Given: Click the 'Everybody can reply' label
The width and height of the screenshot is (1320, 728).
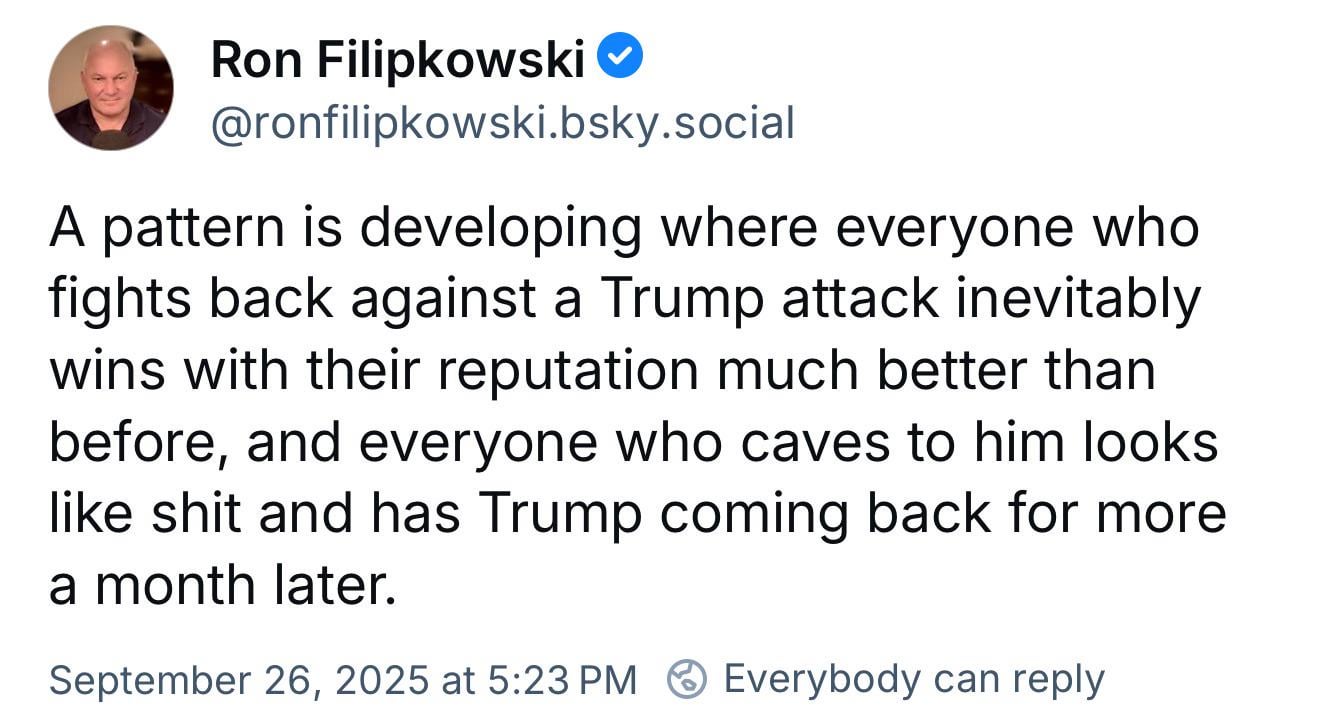Looking at the screenshot, I should [x=913, y=679].
